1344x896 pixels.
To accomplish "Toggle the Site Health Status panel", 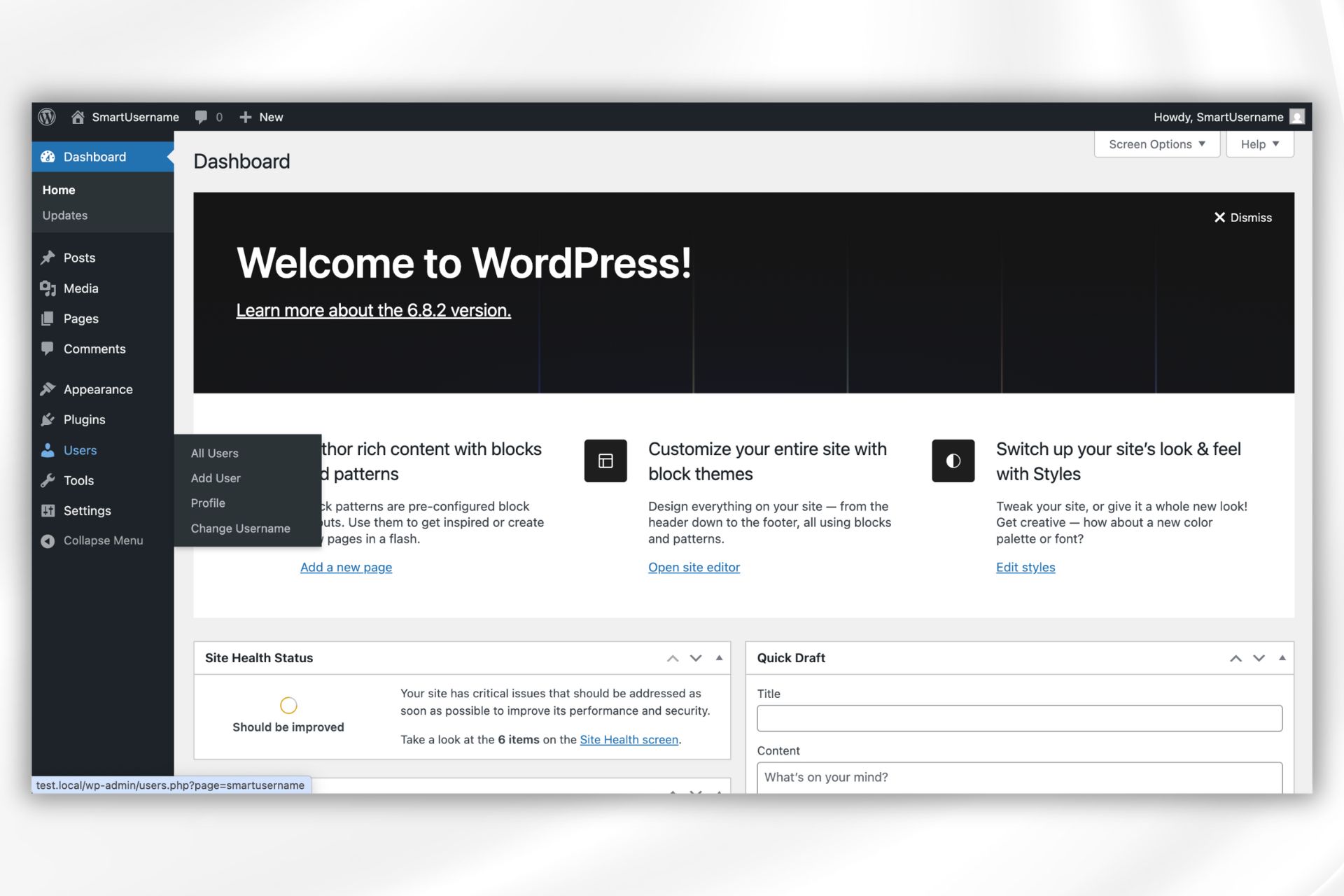I will coord(719,658).
